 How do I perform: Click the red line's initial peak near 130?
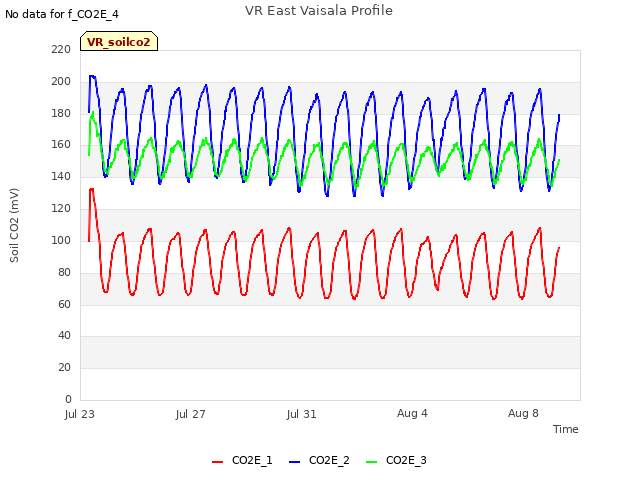click(x=92, y=189)
